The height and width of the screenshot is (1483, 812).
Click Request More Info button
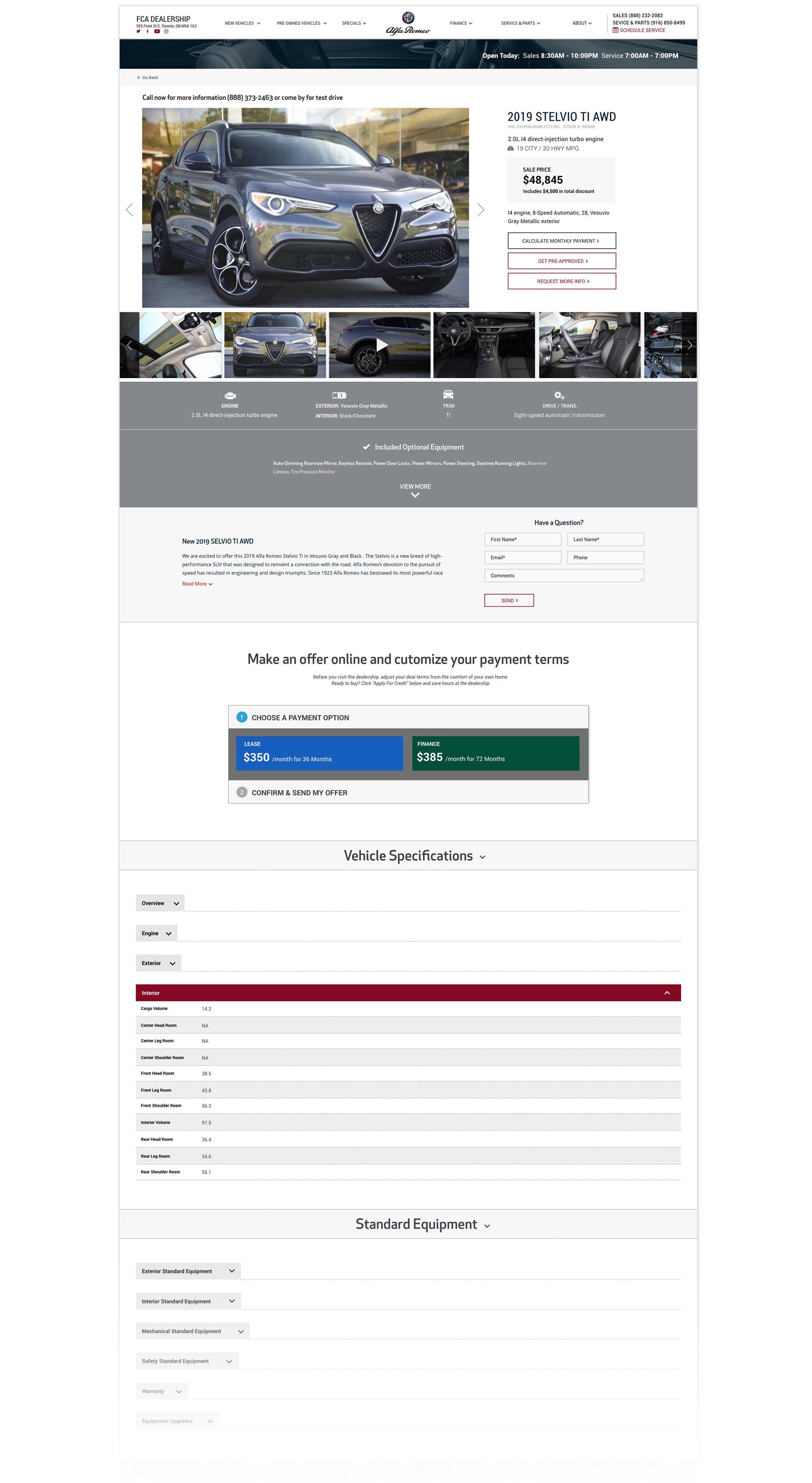tap(562, 281)
